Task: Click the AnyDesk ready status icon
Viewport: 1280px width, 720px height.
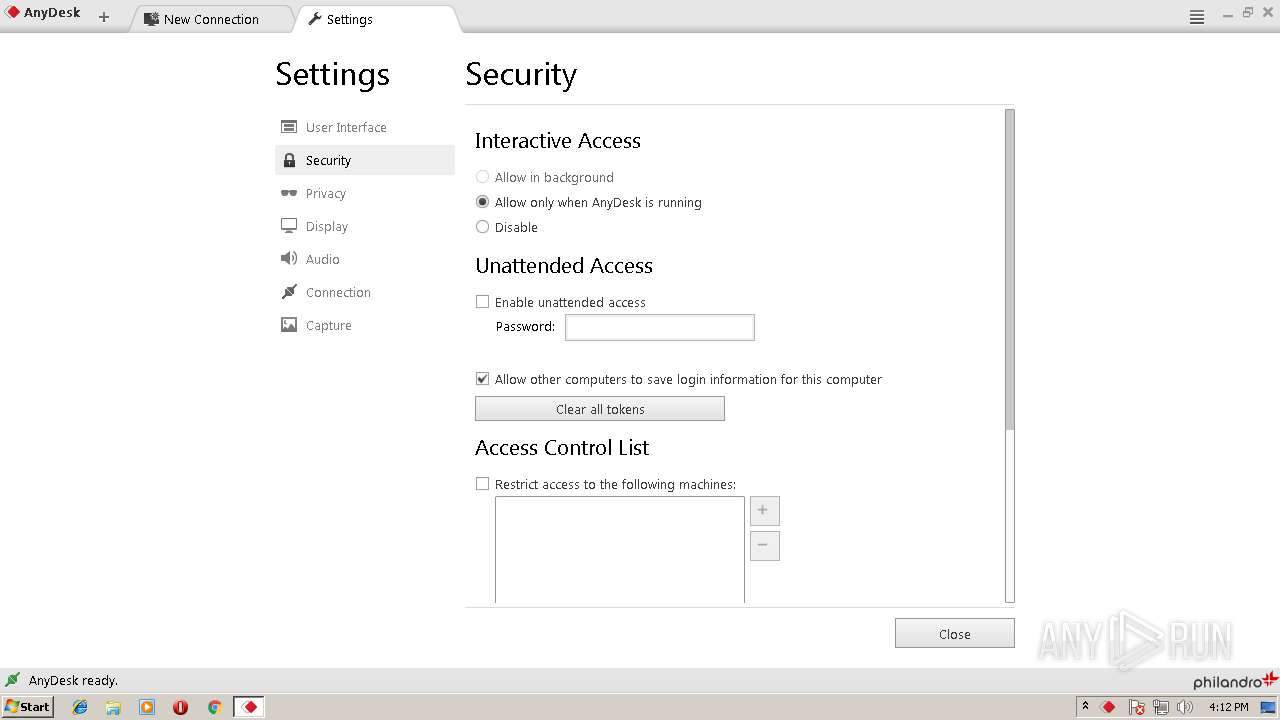Action: click(x=13, y=680)
